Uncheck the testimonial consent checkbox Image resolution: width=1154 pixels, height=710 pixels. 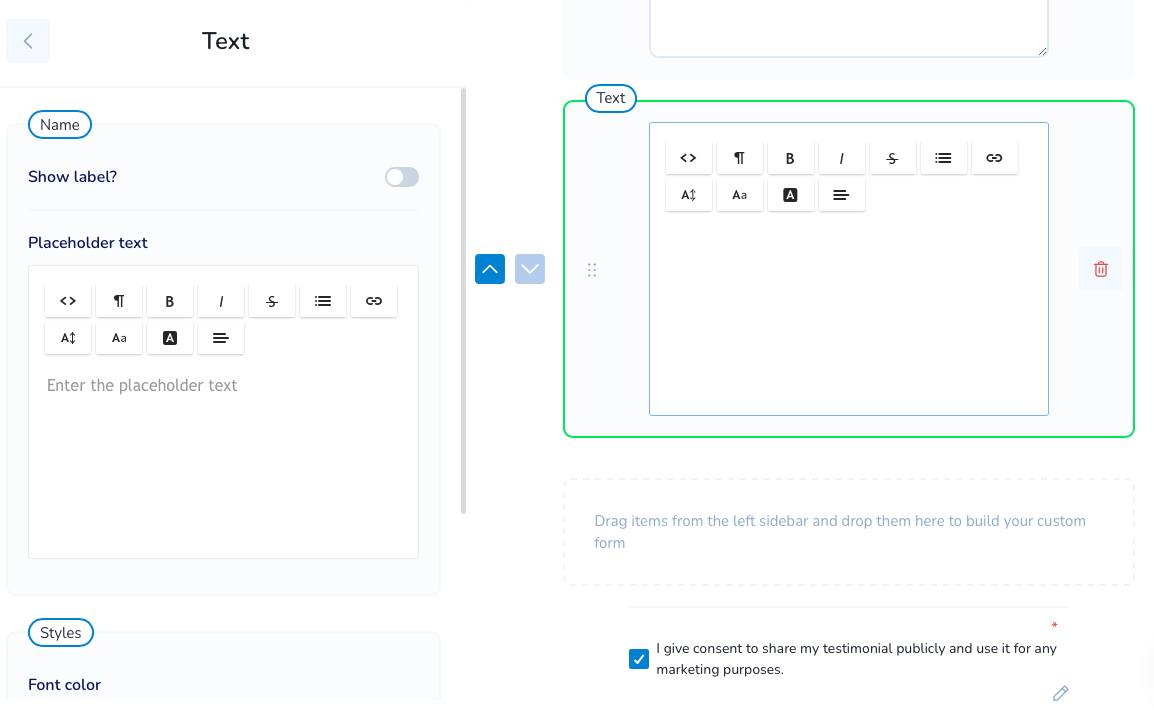pyautogui.click(x=639, y=658)
